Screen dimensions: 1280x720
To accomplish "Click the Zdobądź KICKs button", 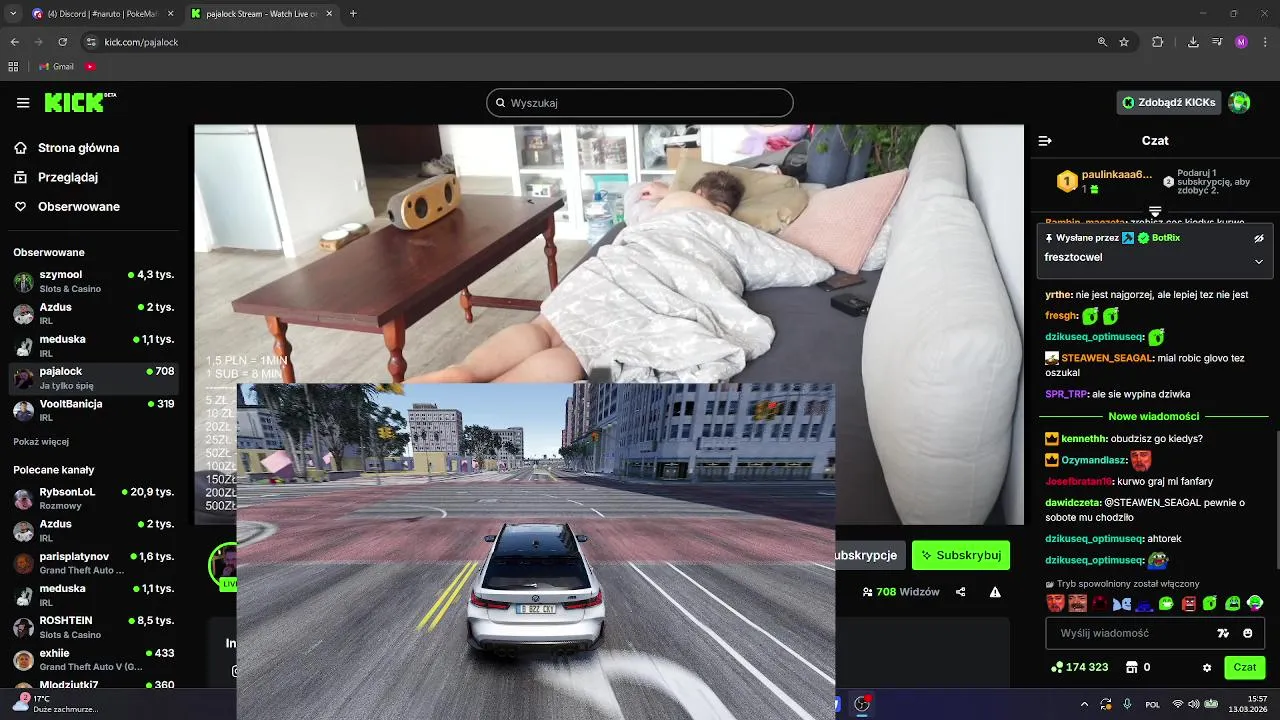I will pyautogui.click(x=1169, y=102).
